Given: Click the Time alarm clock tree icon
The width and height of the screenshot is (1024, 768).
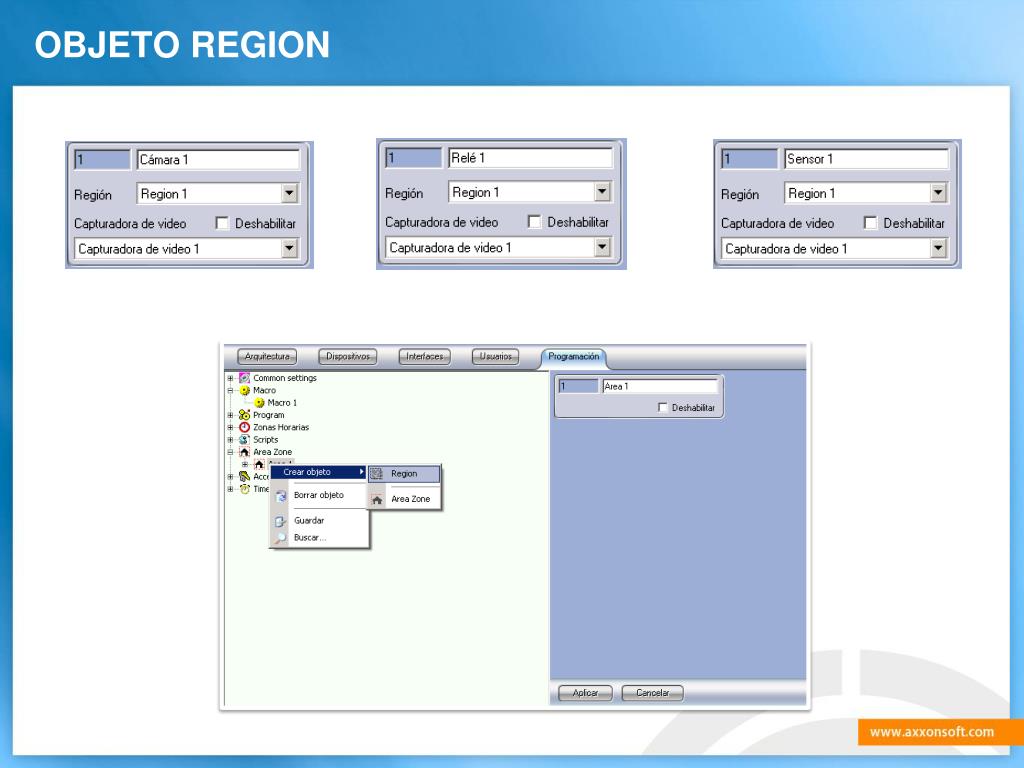Looking at the screenshot, I should tap(244, 489).
